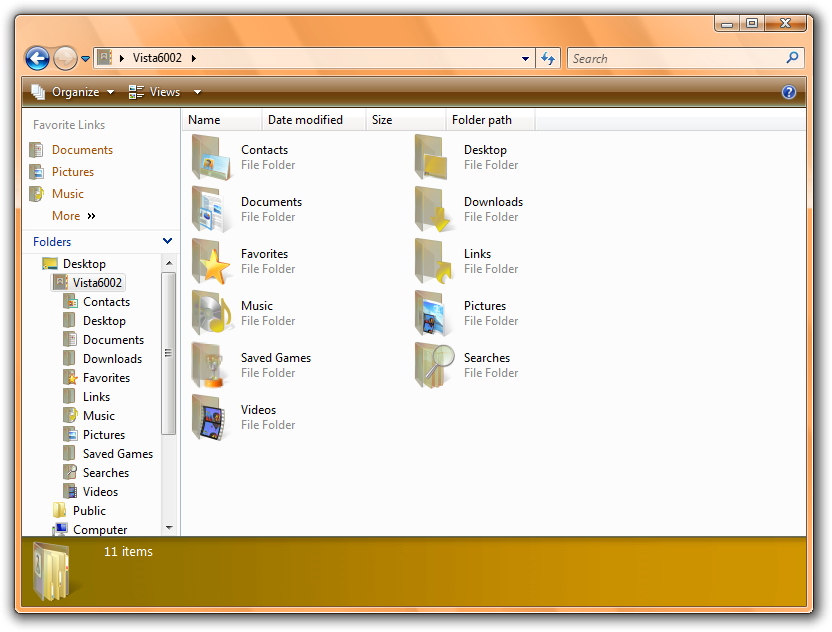Open the Organize dropdown menu
Image resolution: width=832 pixels, height=632 pixels.
pyautogui.click(x=74, y=92)
